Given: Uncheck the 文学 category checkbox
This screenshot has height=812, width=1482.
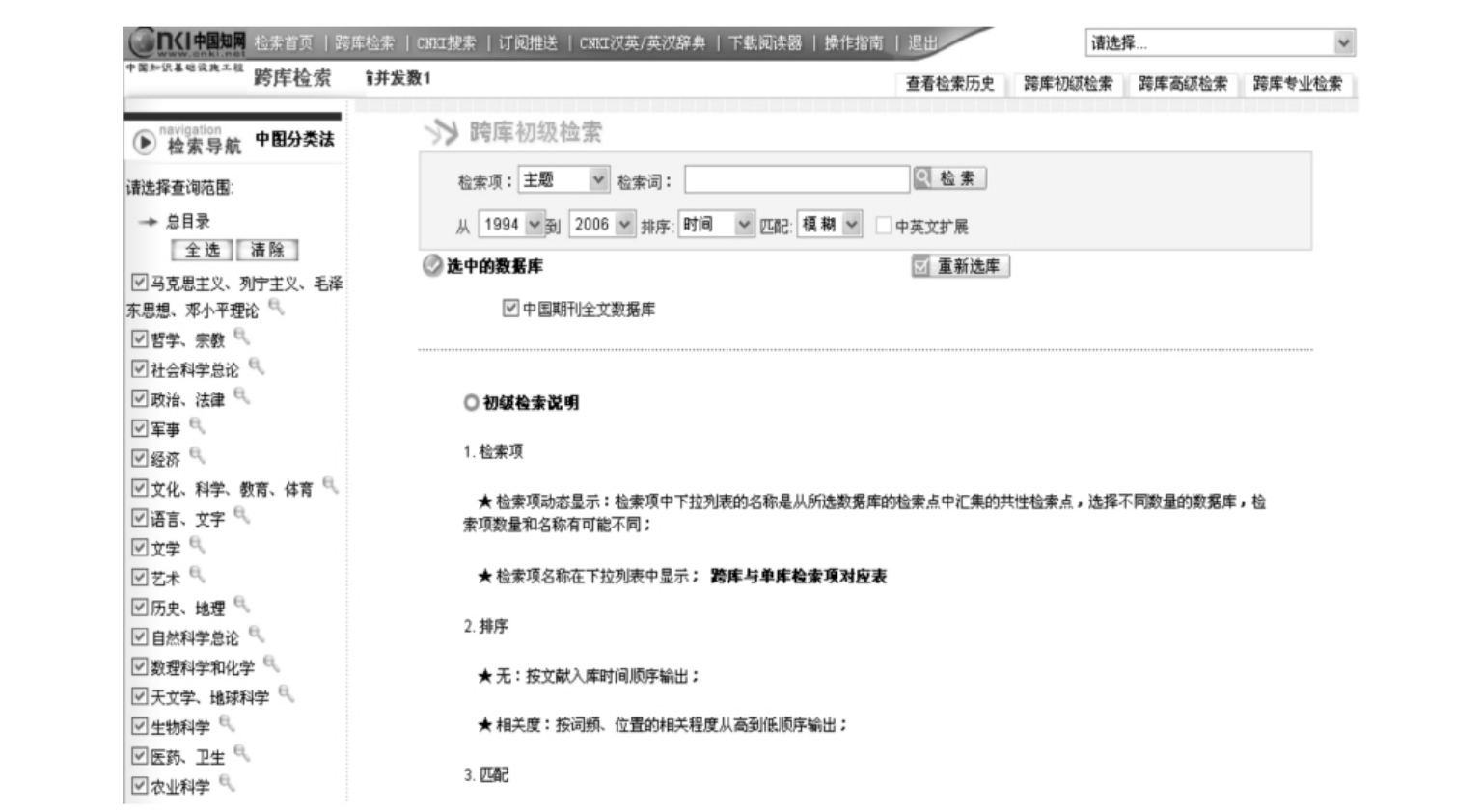Looking at the screenshot, I should [x=139, y=548].
